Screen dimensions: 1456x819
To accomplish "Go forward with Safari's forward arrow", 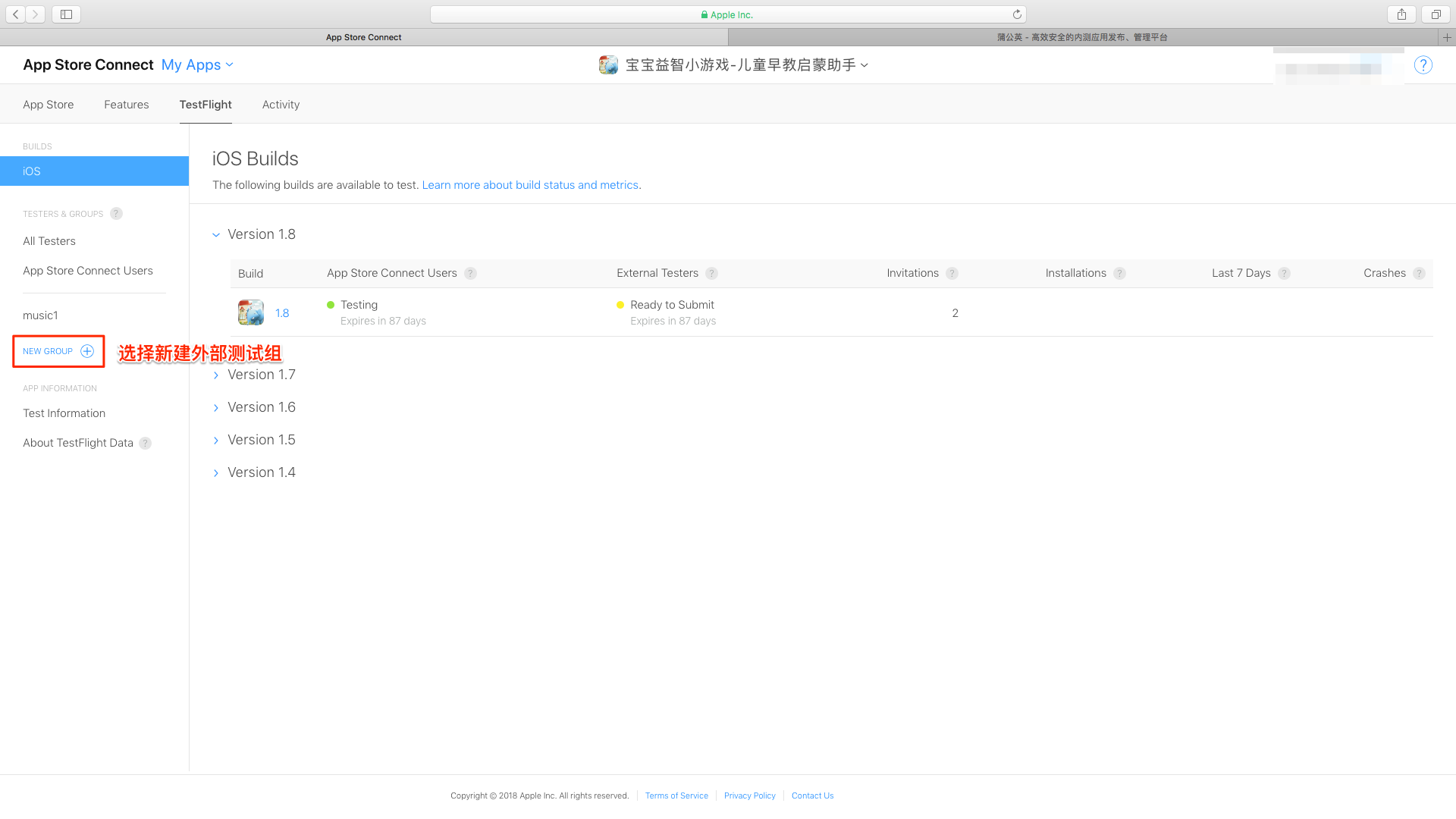I will pyautogui.click(x=35, y=14).
